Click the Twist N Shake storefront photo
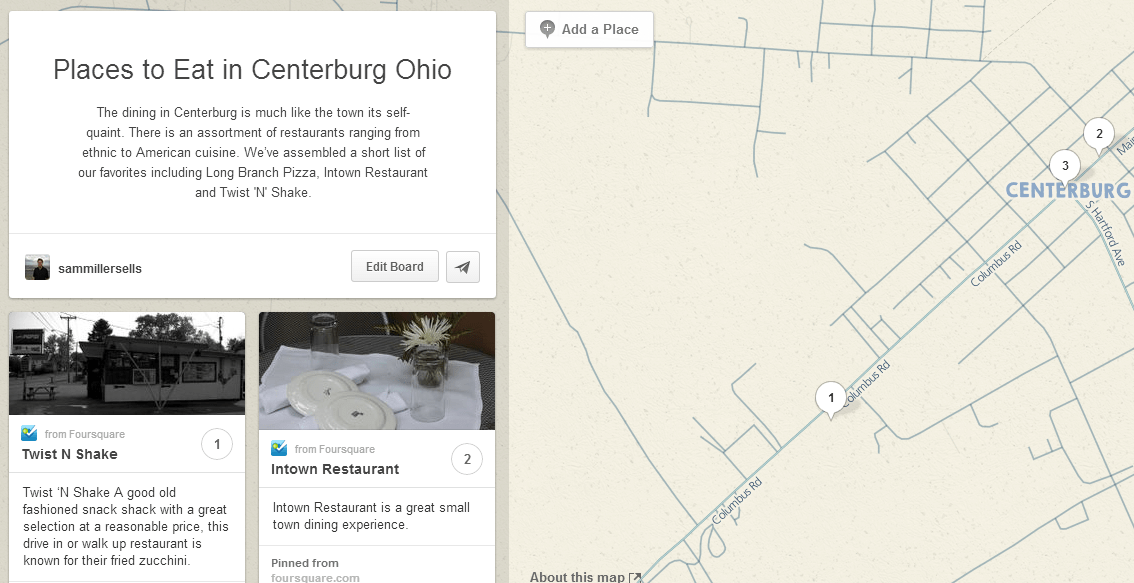The width and height of the screenshot is (1134, 583). coord(126,363)
